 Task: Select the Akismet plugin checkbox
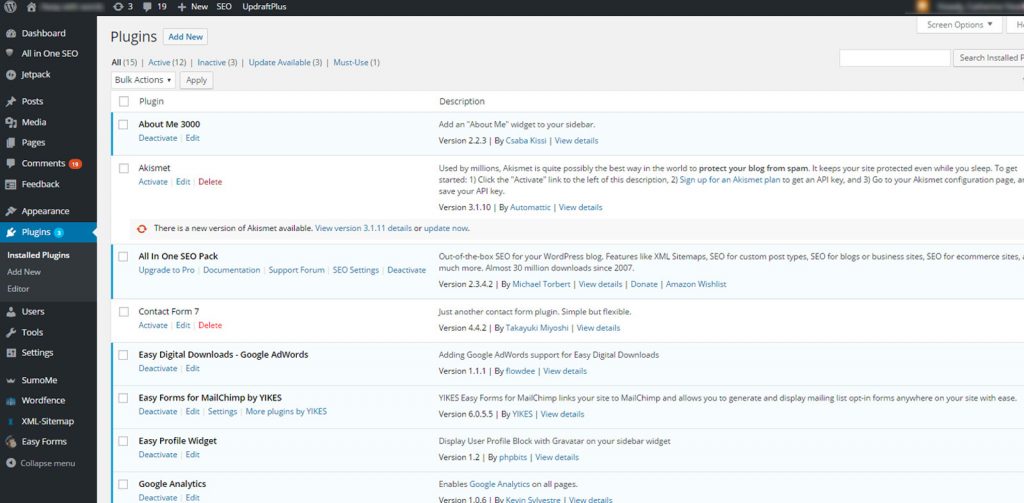click(x=124, y=169)
